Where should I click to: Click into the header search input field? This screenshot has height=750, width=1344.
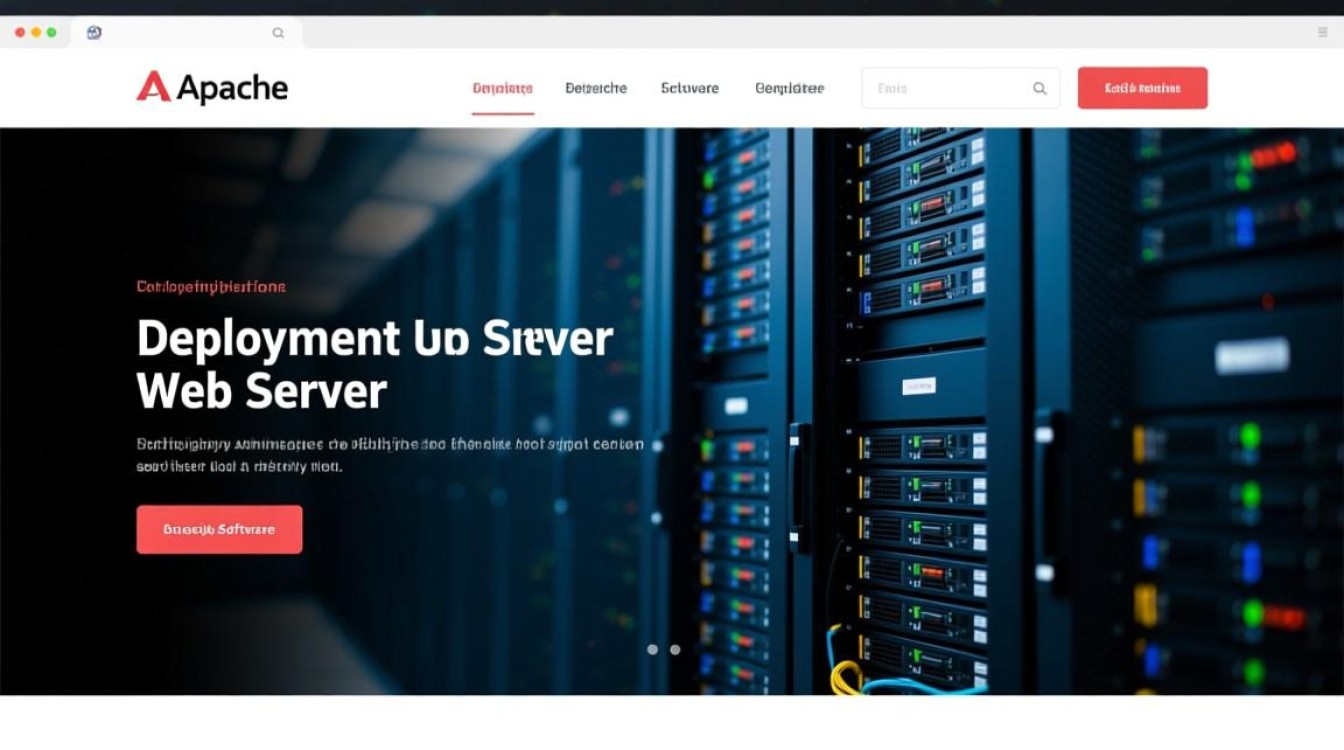pyautogui.click(x=945, y=89)
